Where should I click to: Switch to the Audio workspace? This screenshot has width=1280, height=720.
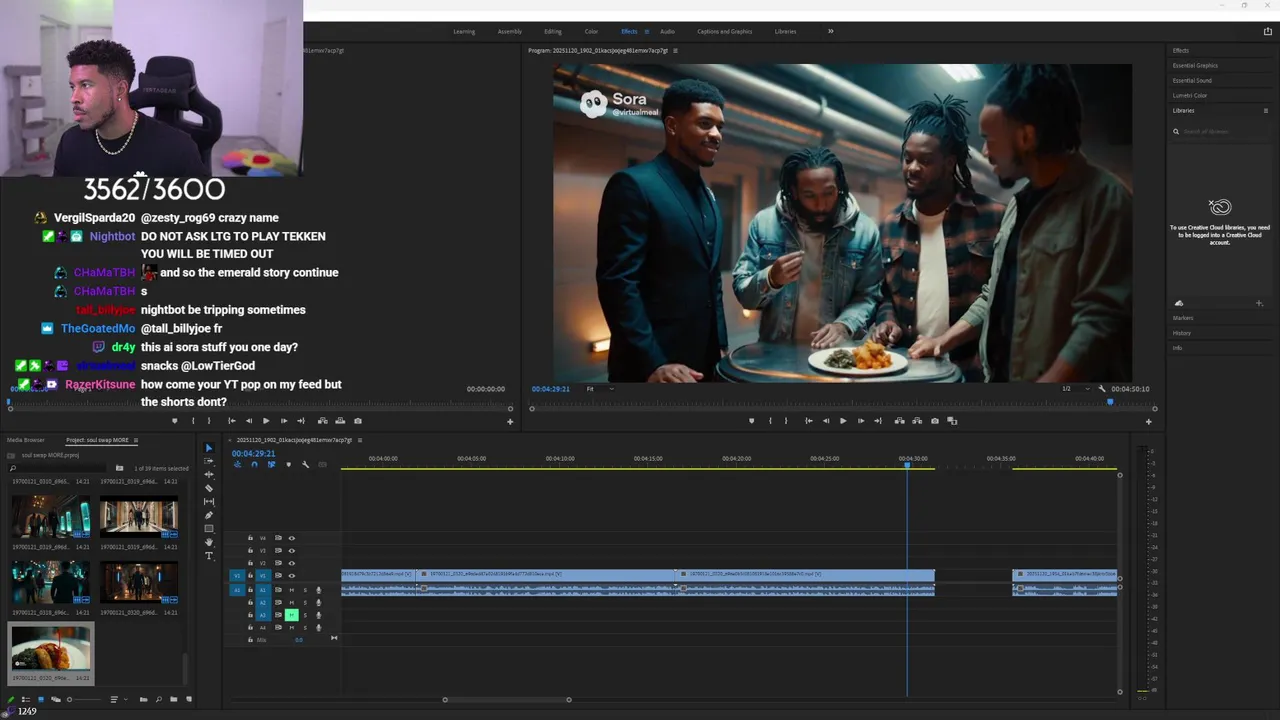pos(667,32)
